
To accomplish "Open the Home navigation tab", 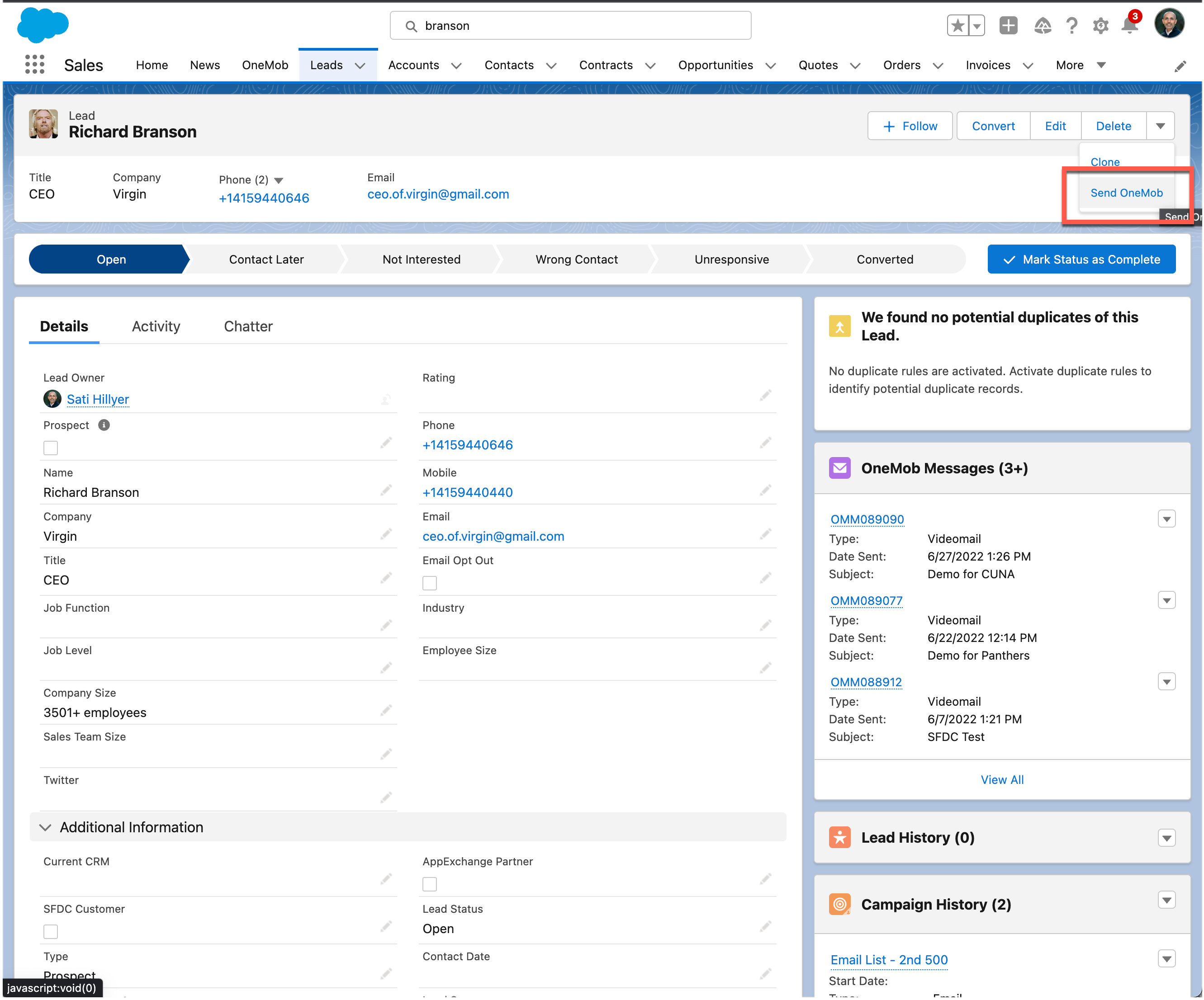I will tap(152, 66).
